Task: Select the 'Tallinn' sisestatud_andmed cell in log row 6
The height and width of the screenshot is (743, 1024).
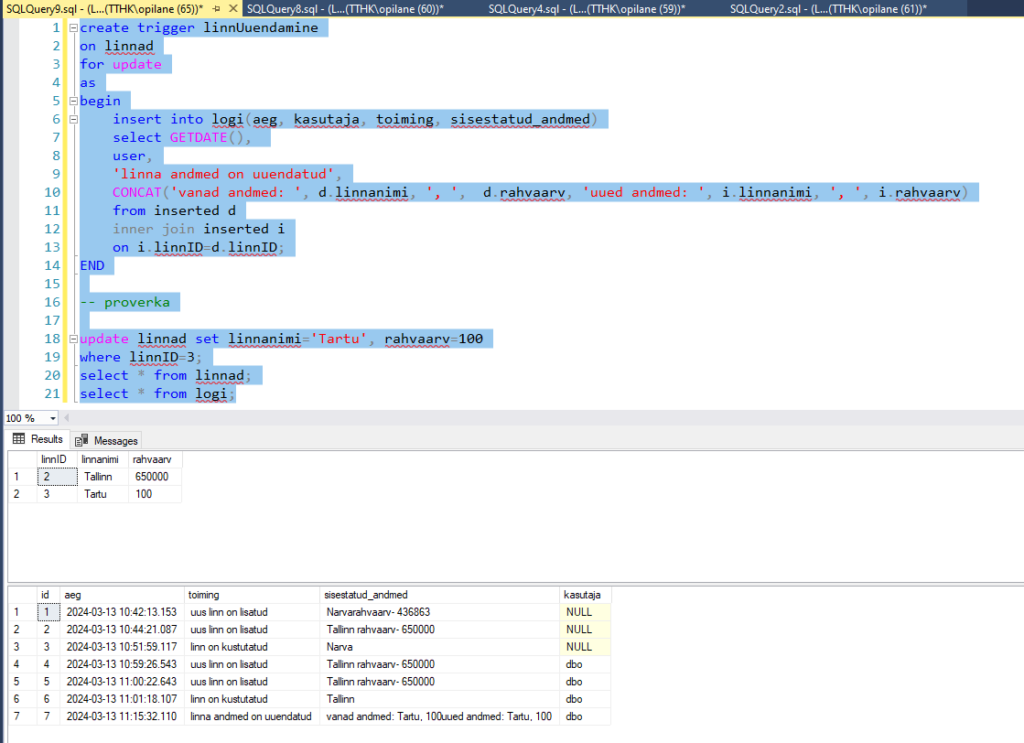Action: click(x=440, y=699)
